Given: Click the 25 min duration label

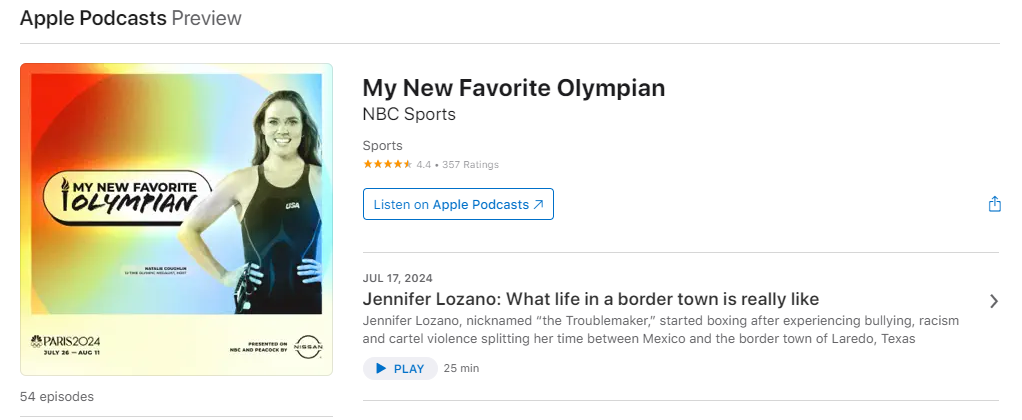Looking at the screenshot, I should (x=461, y=369).
